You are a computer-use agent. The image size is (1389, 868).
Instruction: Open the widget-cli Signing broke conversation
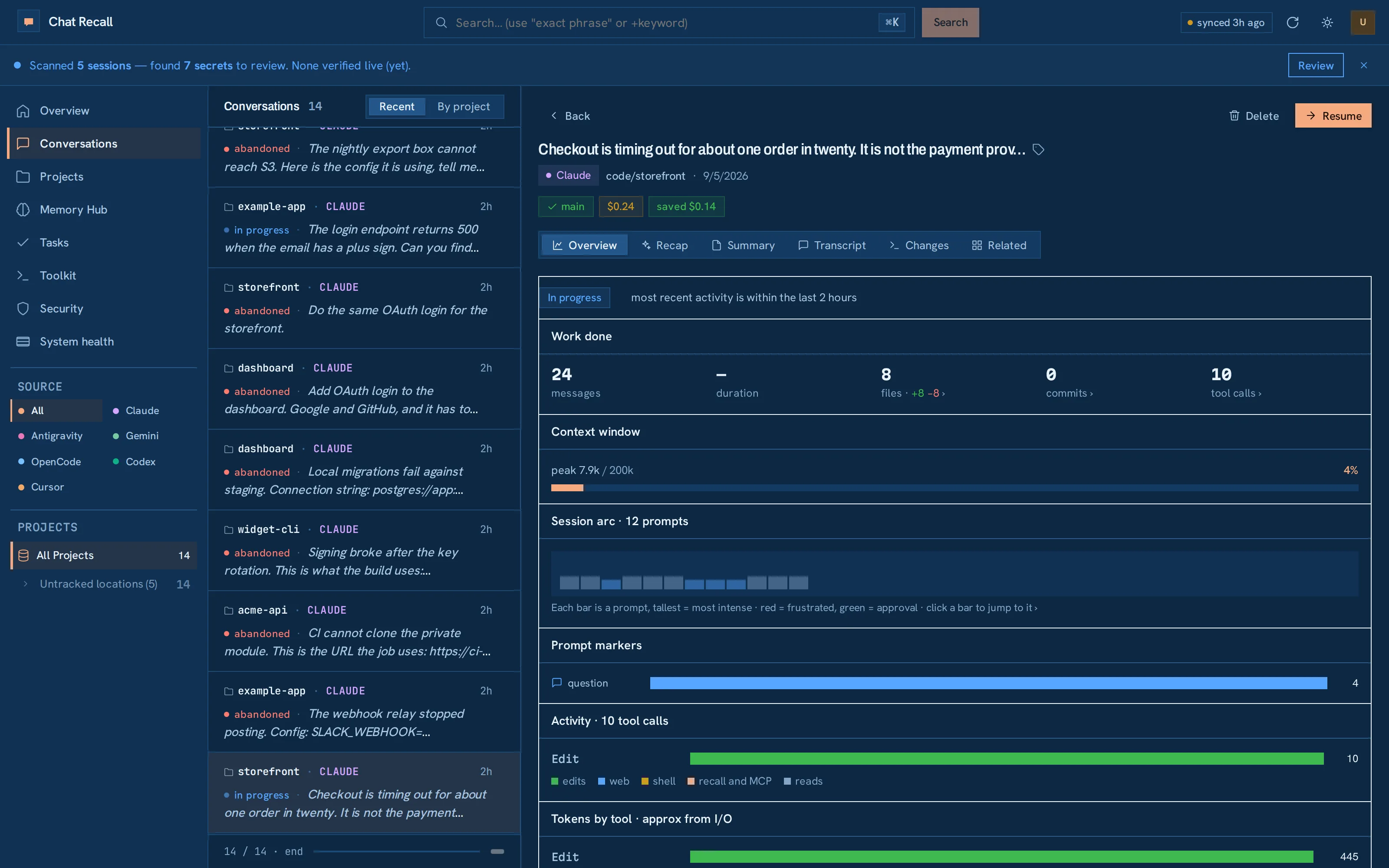pos(364,551)
